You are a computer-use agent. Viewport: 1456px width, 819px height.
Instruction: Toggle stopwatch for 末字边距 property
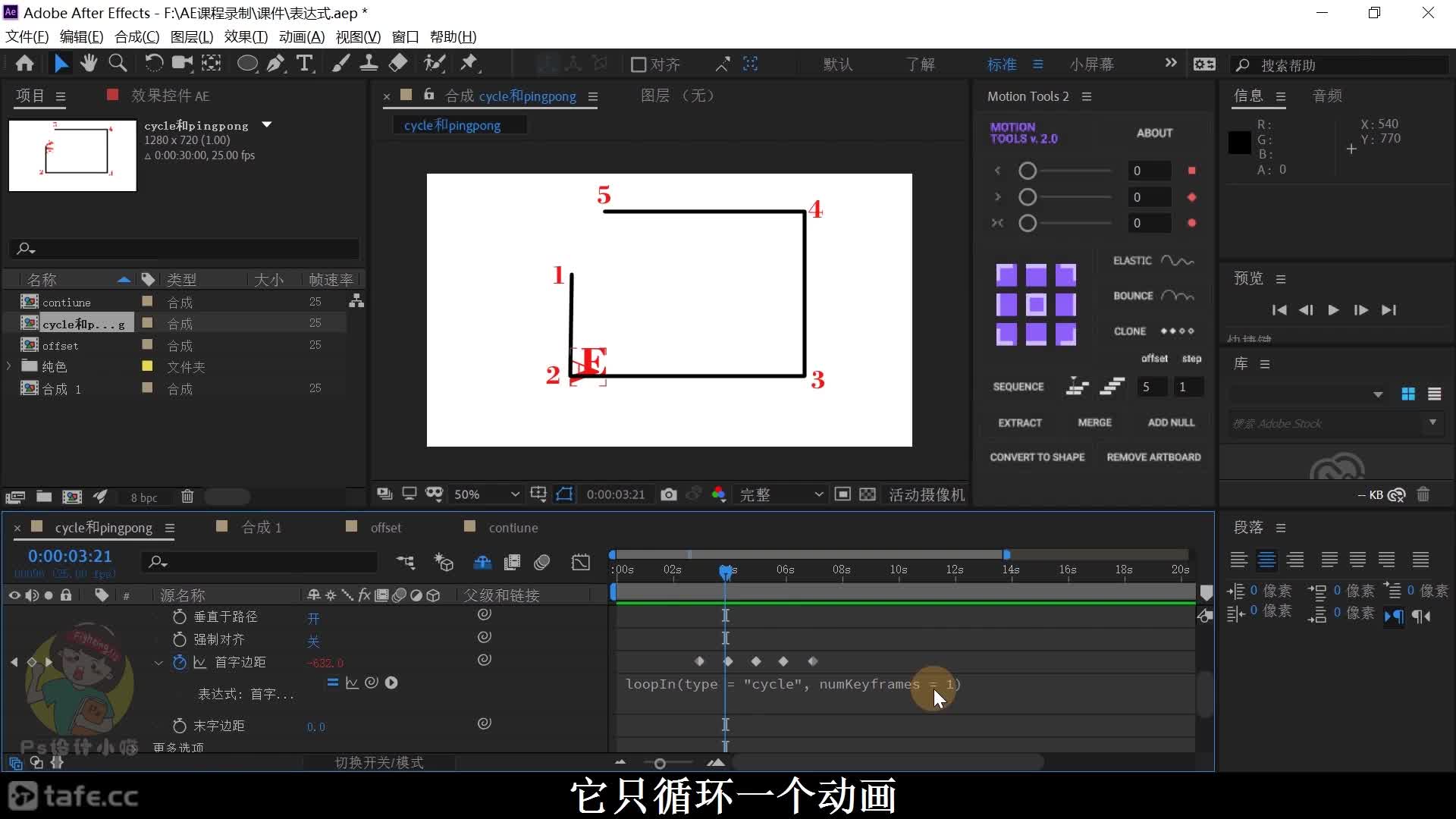pyautogui.click(x=180, y=726)
